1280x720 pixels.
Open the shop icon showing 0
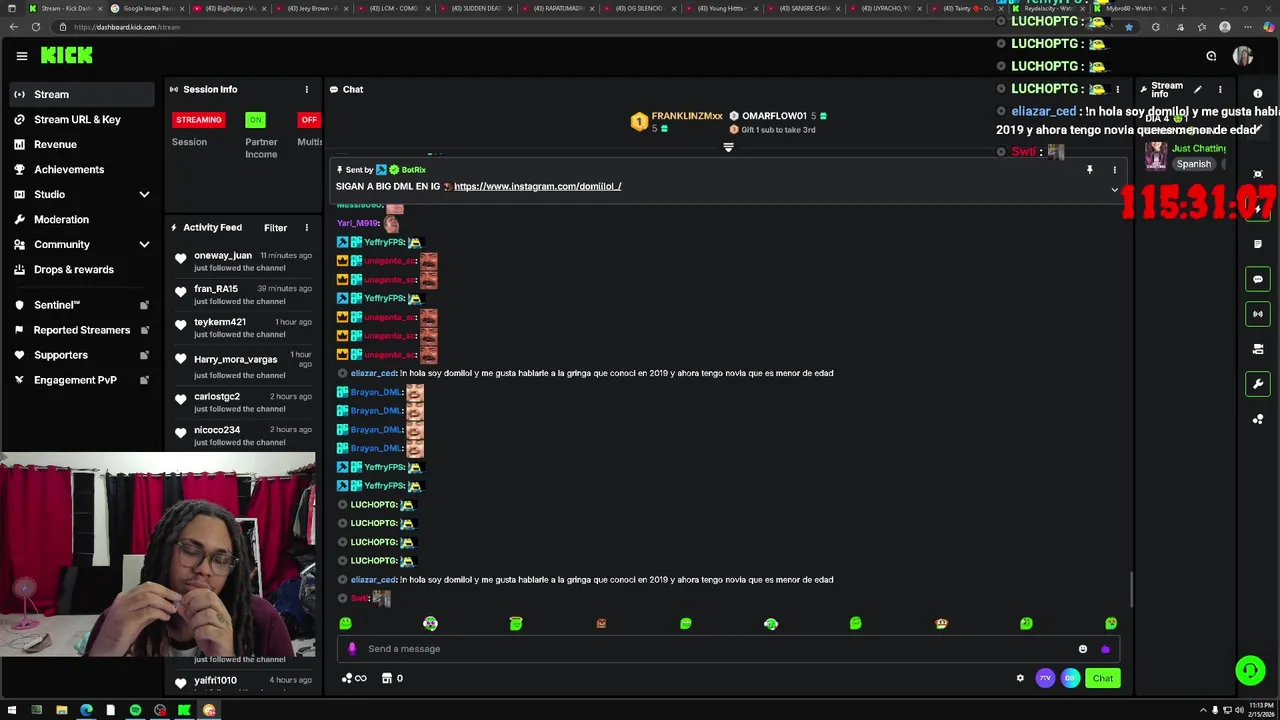(x=393, y=678)
